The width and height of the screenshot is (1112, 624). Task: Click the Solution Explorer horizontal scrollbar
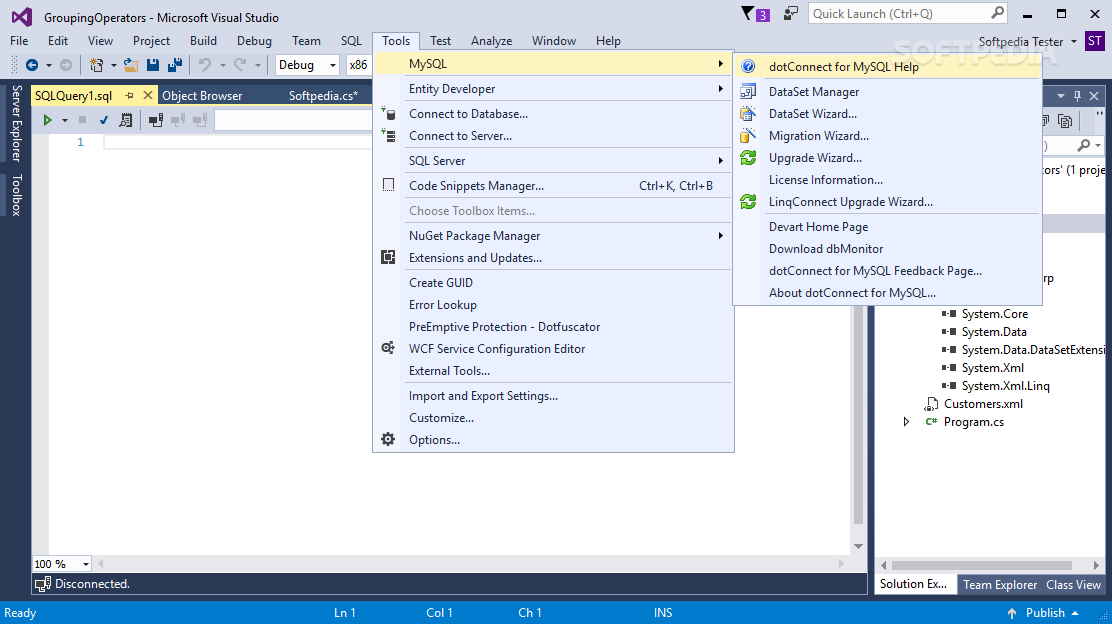[982, 565]
